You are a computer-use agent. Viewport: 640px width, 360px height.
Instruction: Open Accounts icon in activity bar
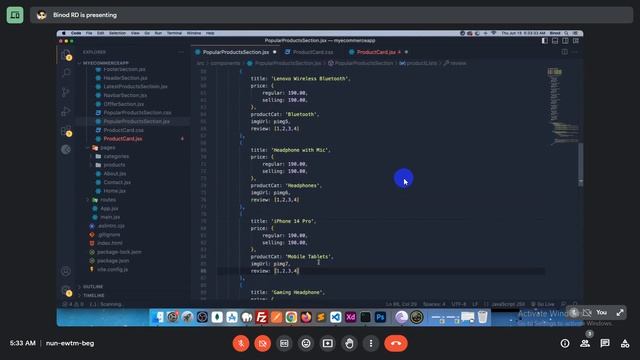[66, 271]
